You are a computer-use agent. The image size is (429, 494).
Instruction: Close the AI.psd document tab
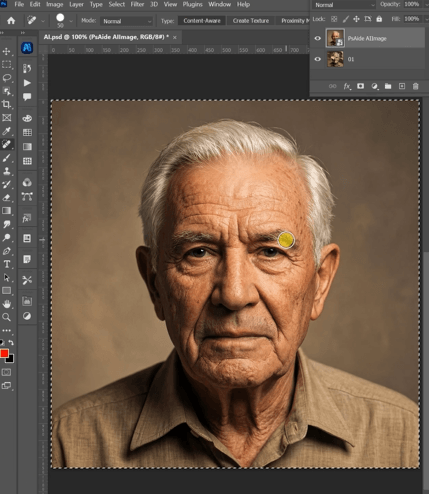175,37
